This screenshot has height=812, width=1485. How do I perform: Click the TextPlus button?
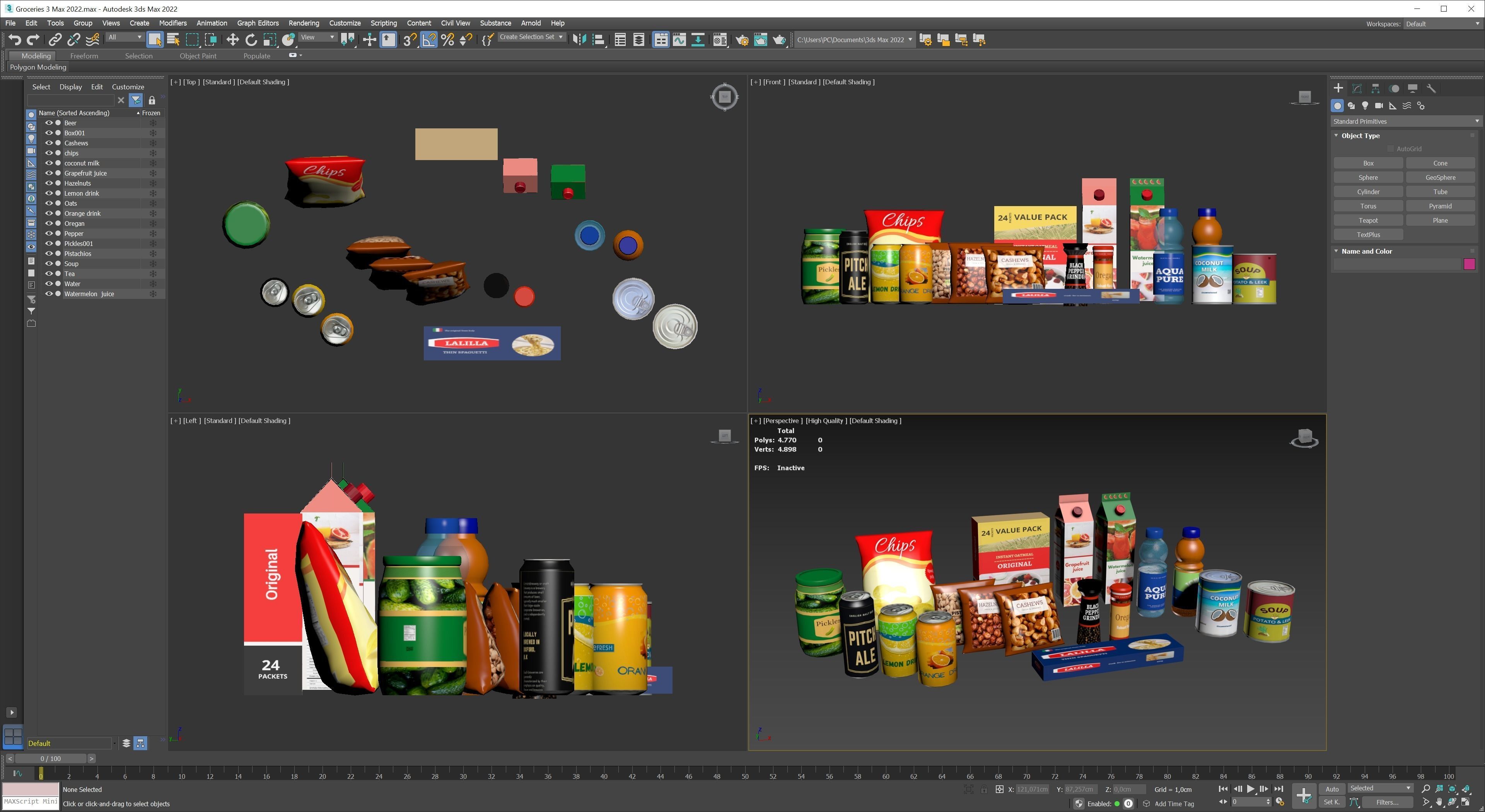[x=1368, y=235]
